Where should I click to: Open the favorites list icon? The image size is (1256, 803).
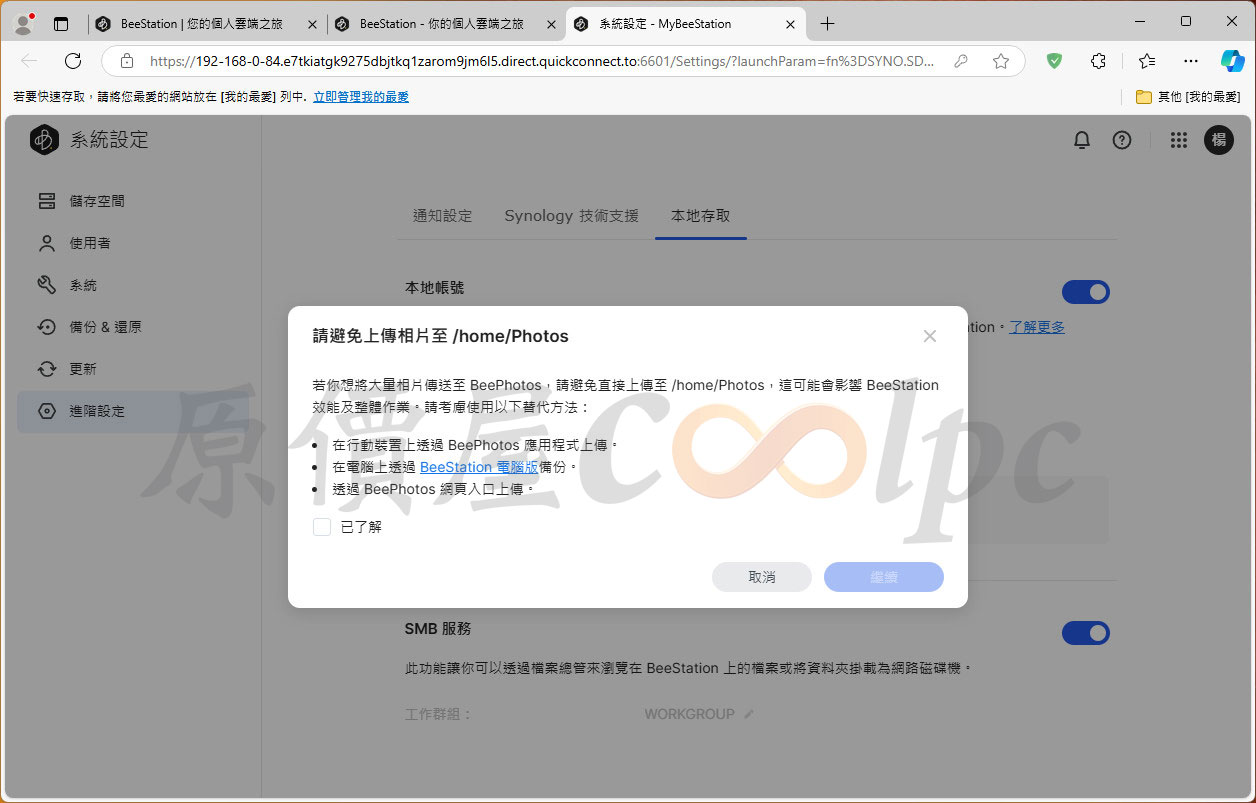(x=1147, y=61)
